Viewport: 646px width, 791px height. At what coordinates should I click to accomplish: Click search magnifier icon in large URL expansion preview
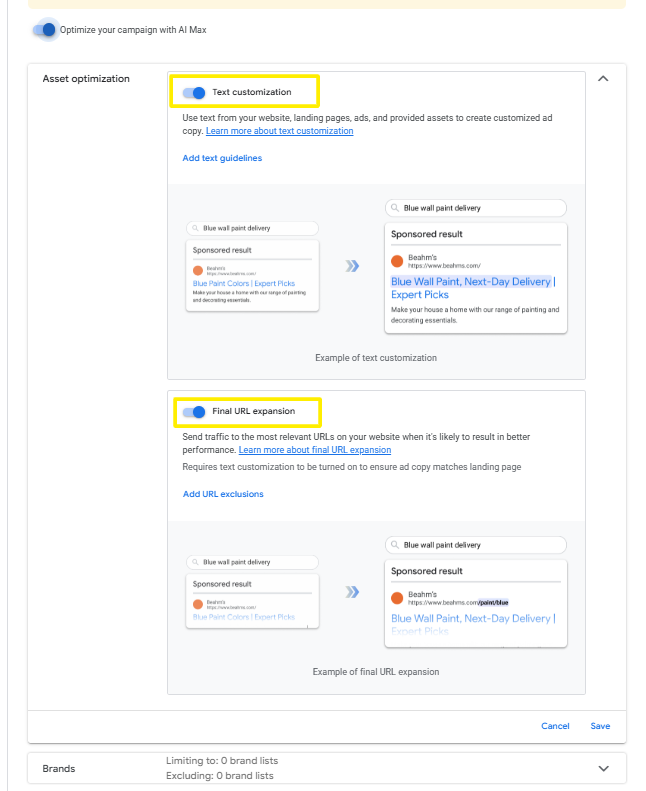(x=395, y=545)
